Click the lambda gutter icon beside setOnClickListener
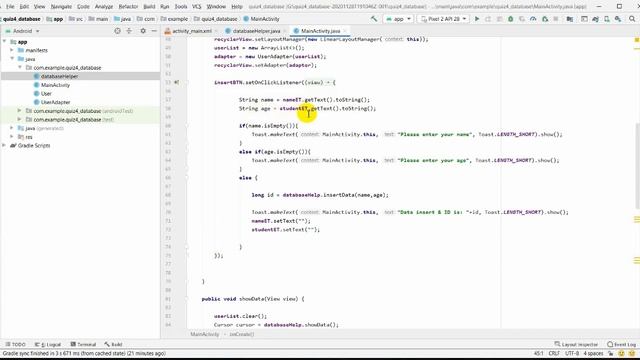Viewport: 640px width, 360px height. [x=176, y=82]
